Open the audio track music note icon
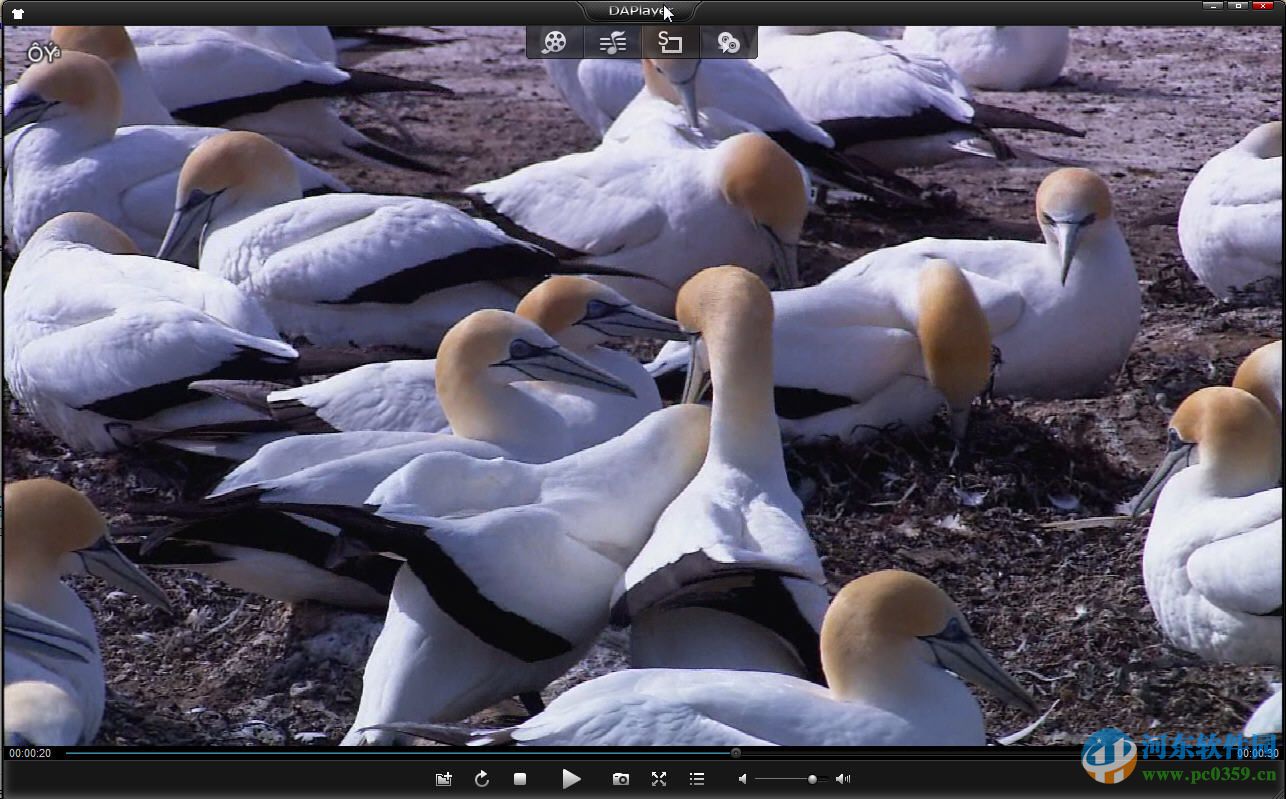This screenshot has width=1286, height=799. pyautogui.click(x=613, y=42)
